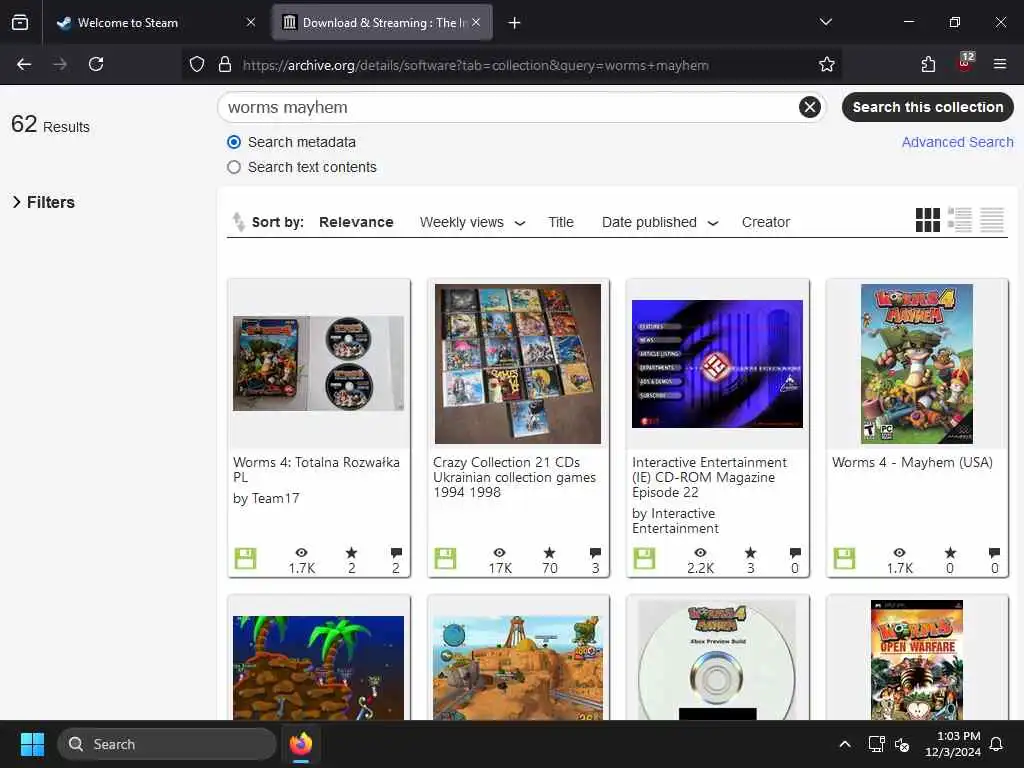Click the Worms 4: Totalna Rozwałka PL title
1024x768 pixels.
click(x=316, y=470)
